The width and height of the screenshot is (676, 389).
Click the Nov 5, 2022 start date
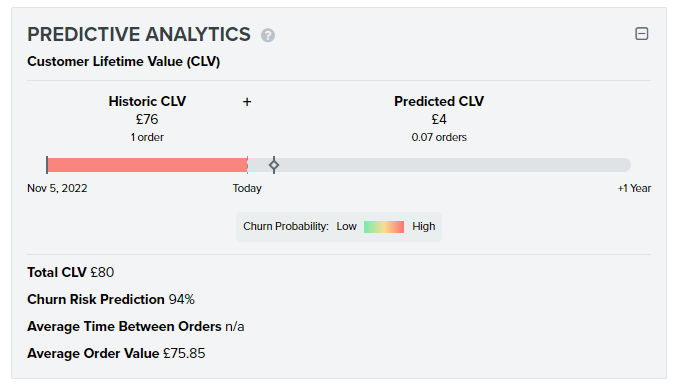click(57, 188)
